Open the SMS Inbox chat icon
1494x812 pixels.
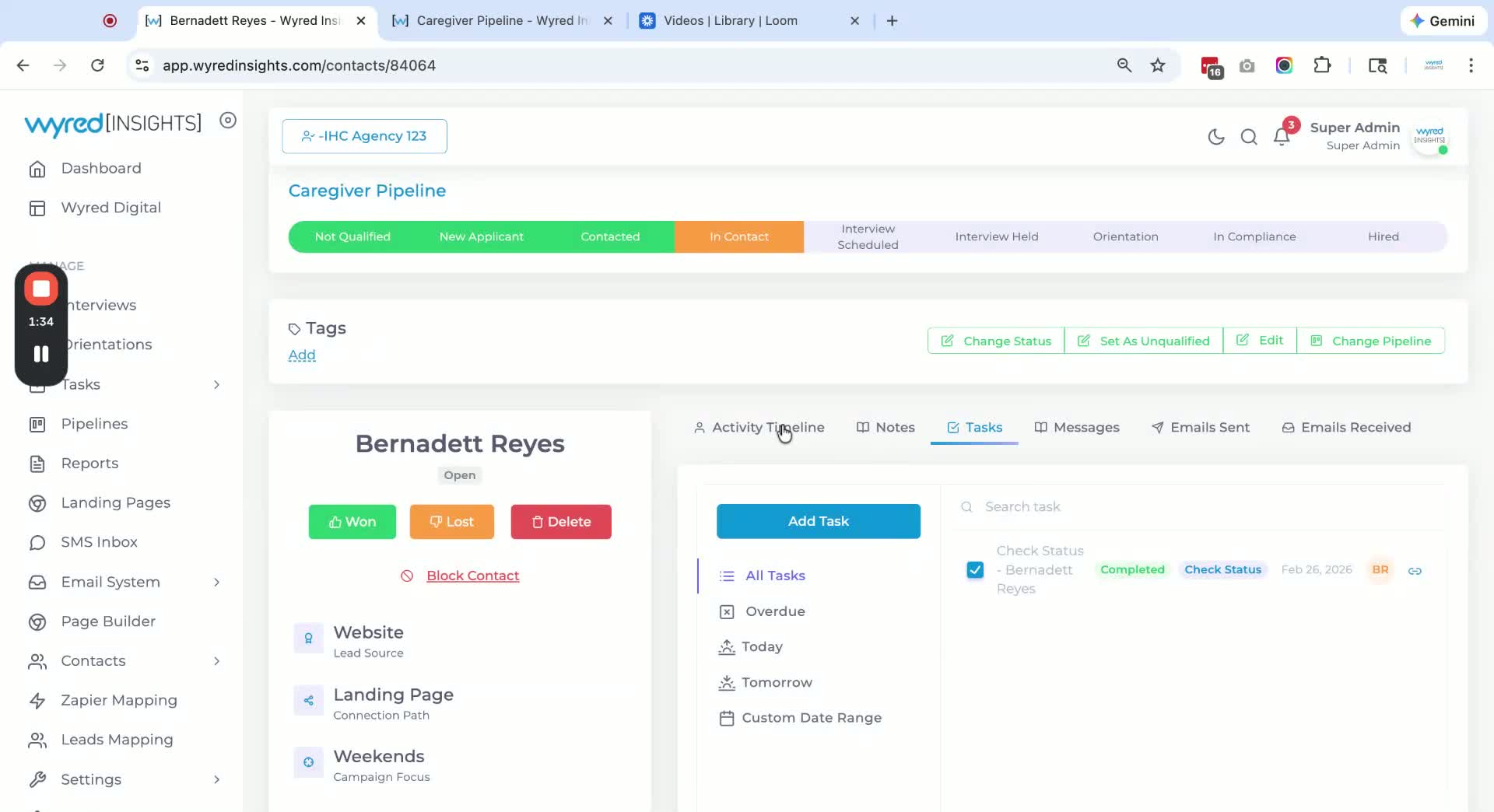coord(37,543)
